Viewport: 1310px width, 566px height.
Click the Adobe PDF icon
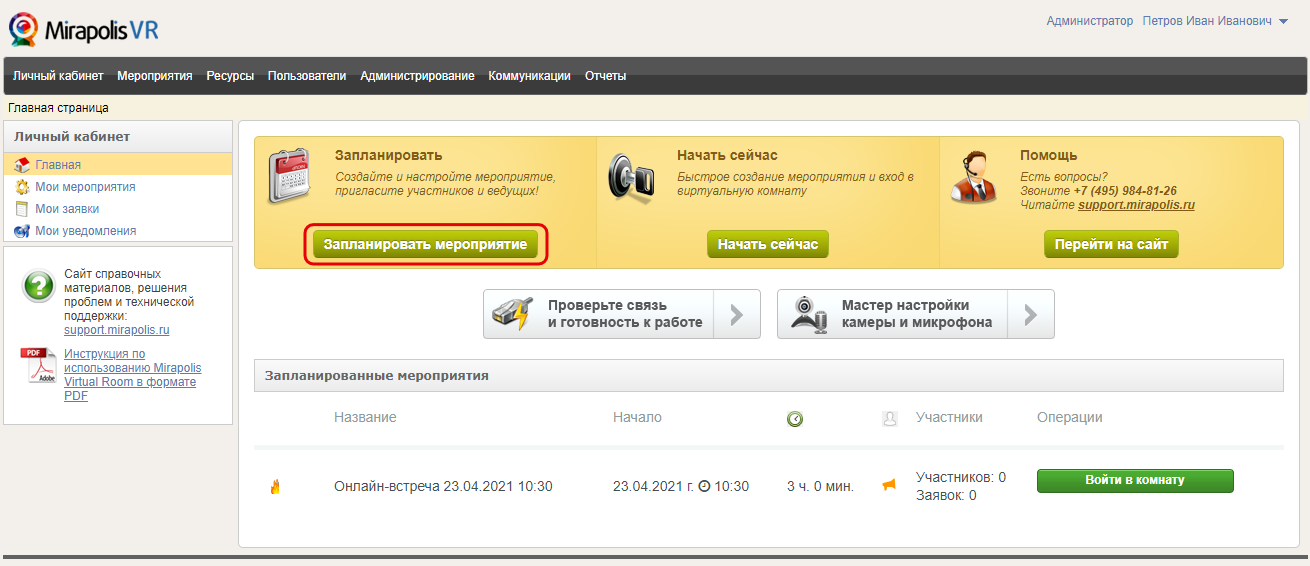(39, 366)
